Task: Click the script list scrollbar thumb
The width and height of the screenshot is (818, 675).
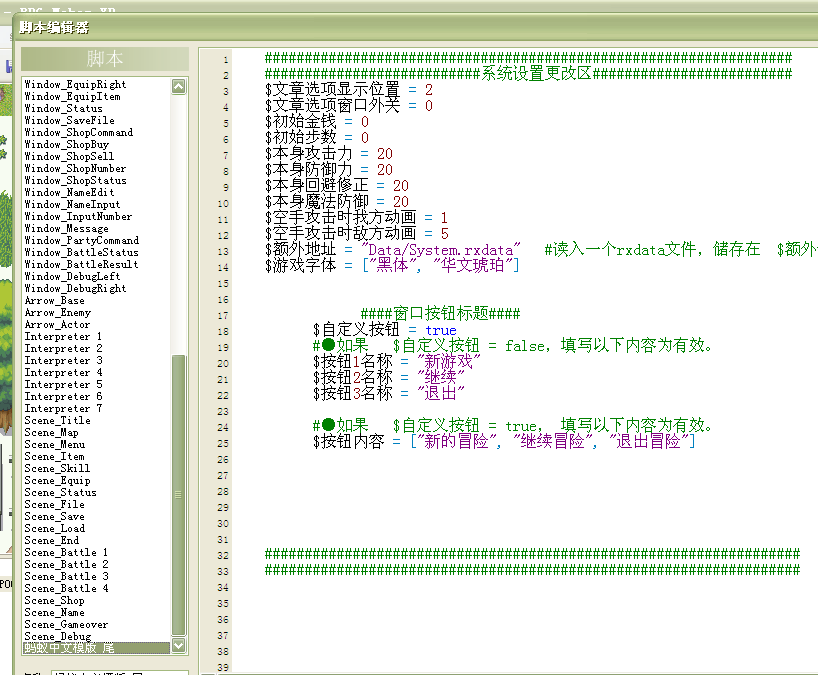Action: click(178, 496)
